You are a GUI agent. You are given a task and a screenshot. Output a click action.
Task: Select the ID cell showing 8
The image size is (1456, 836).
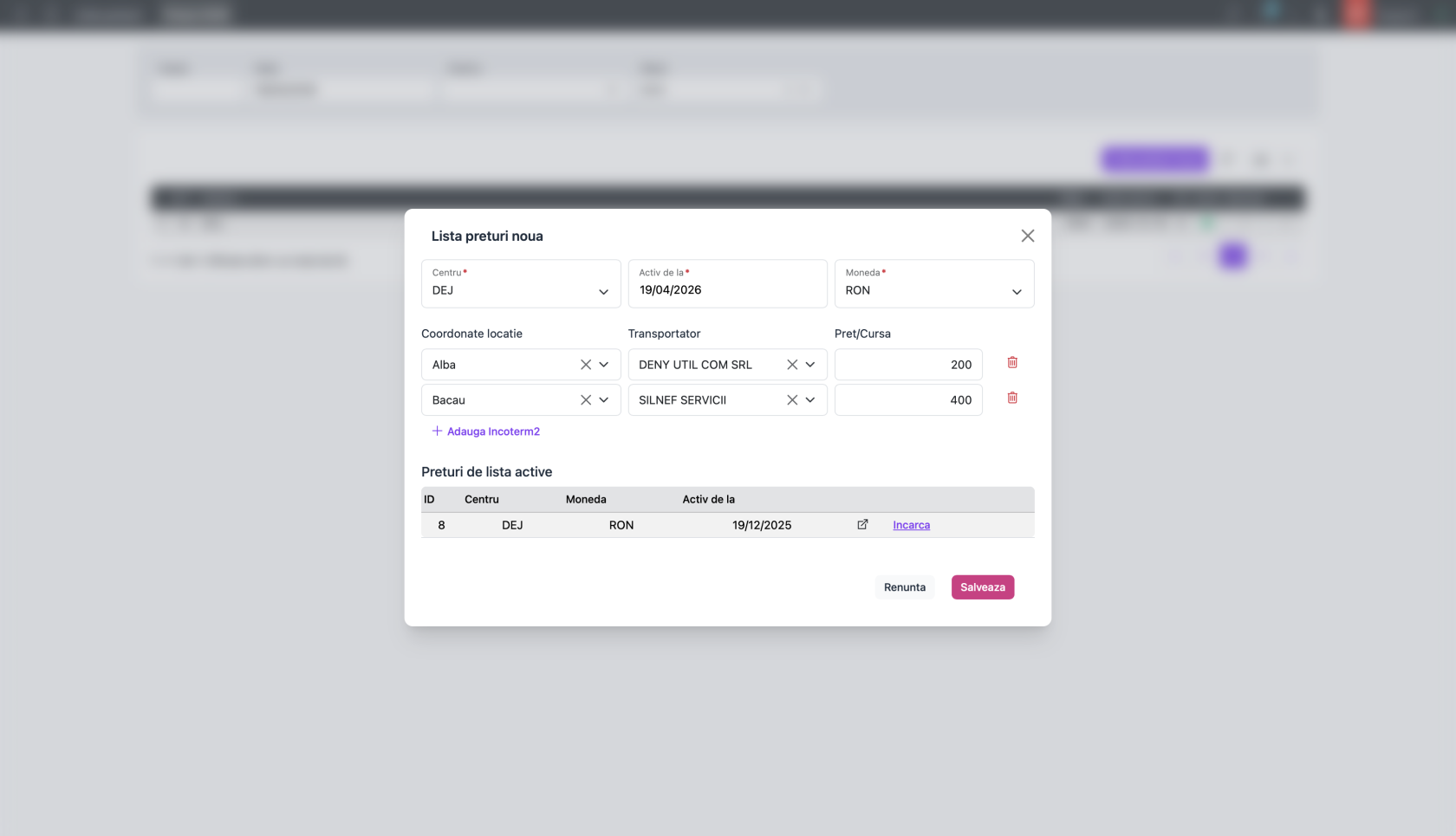[442, 525]
